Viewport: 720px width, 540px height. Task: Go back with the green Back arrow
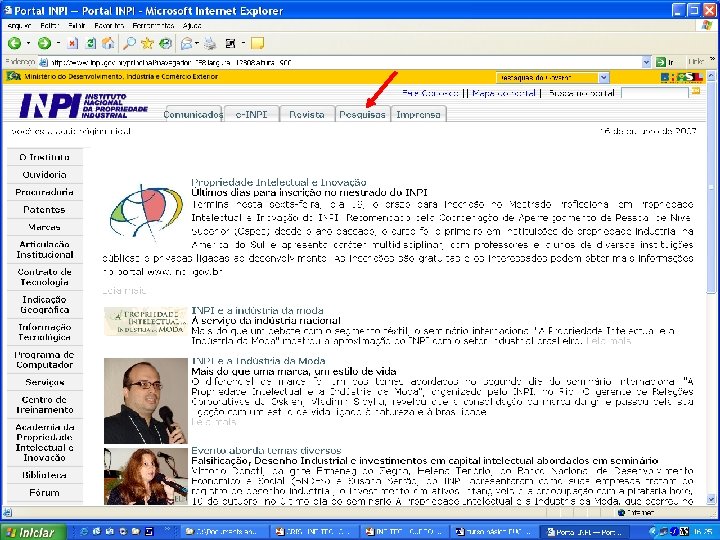[14, 43]
